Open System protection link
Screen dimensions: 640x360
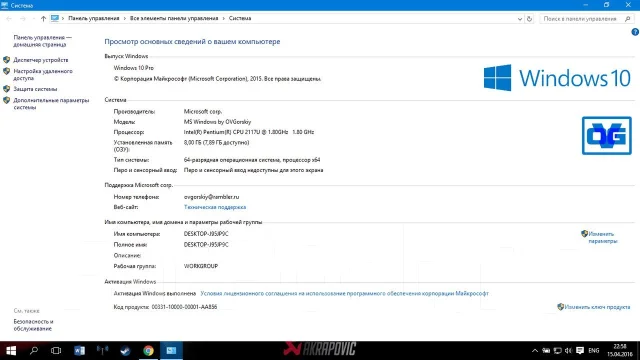point(35,89)
